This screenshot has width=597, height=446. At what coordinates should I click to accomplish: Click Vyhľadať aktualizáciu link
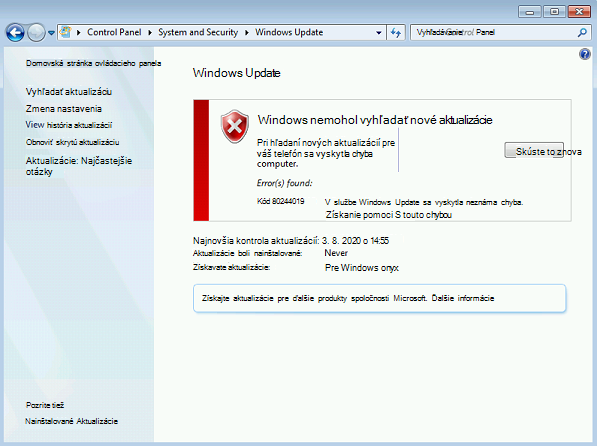[x=69, y=92]
